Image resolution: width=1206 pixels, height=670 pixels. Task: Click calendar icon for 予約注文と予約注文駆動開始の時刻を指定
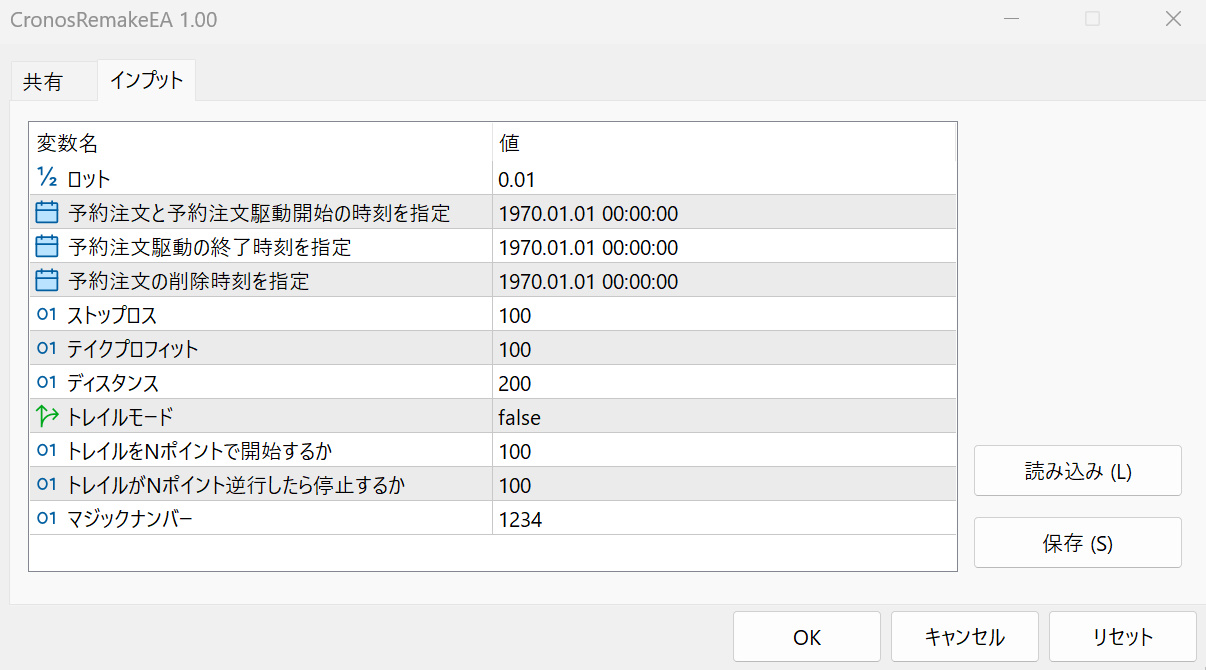(47, 213)
